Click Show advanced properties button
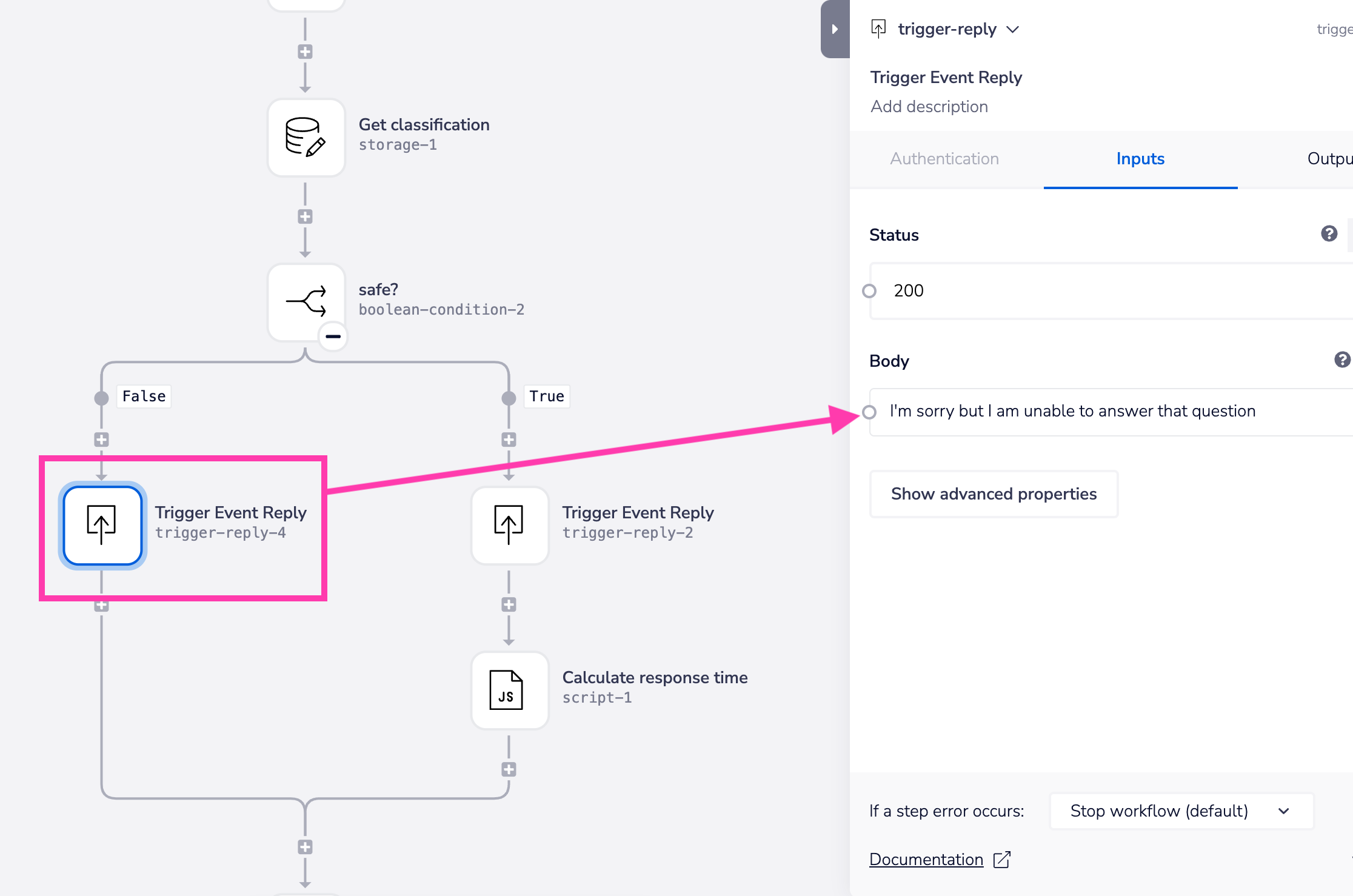Image resolution: width=1353 pixels, height=896 pixels. [x=994, y=494]
